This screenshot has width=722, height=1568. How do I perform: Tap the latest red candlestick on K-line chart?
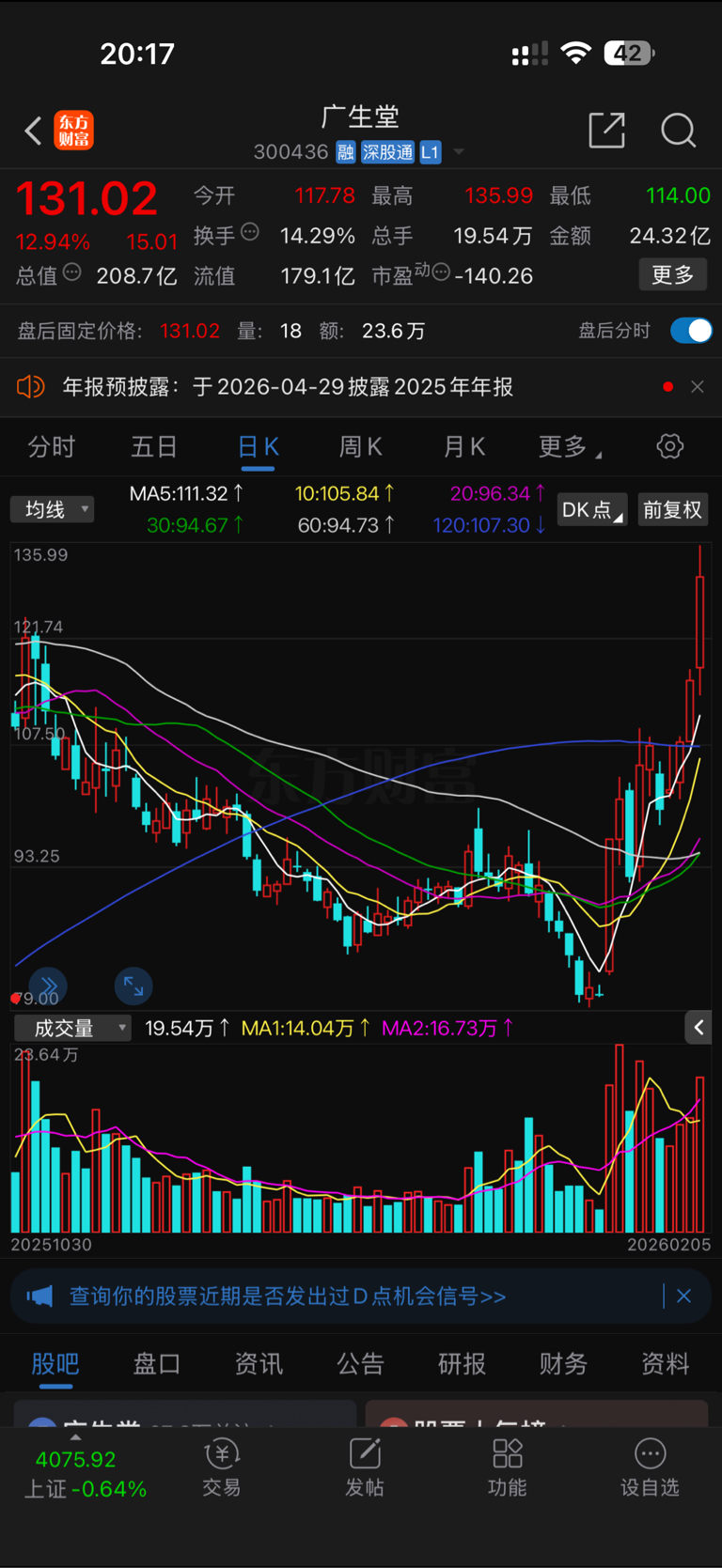[x=700, y=620]
